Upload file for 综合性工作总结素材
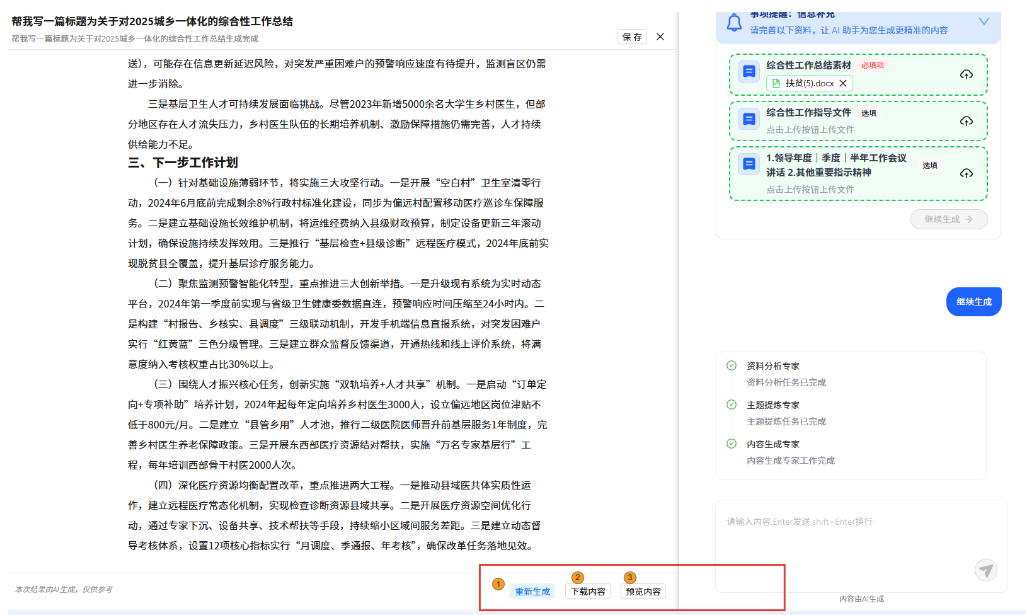Screen dimensions: 1026x615 (x=966, y=75)
